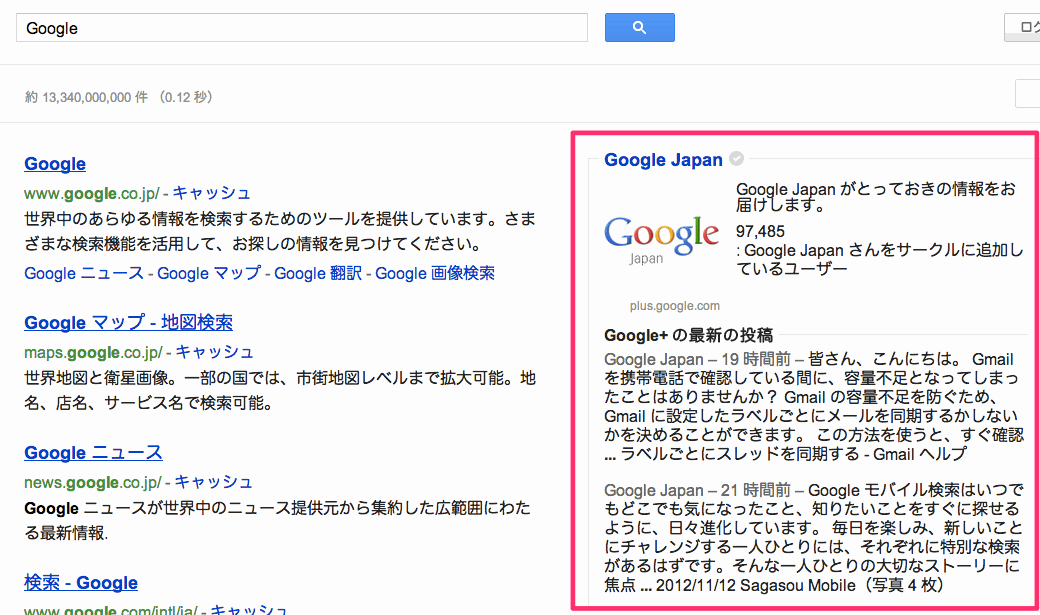The height and width of the screenshot is (615, 1040).
Task: Click the result count 約 13,340,000,000 件
Action: coord(86,97)
